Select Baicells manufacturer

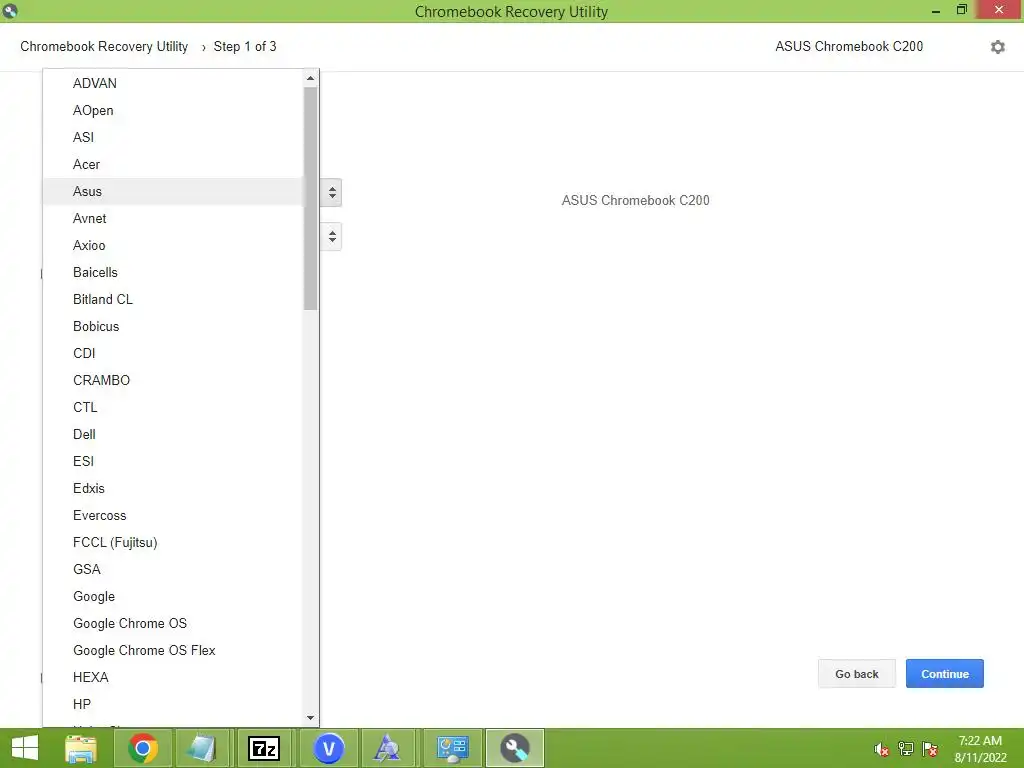173,272
